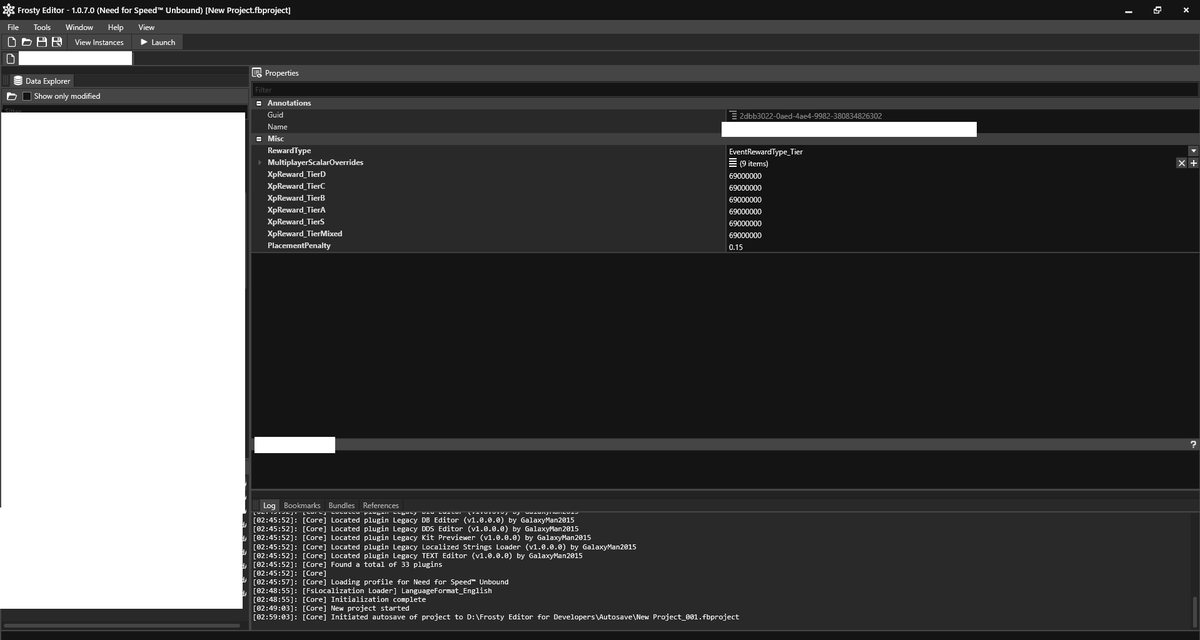1200x640 pixels.
Task: Click the Properties panel icon
Action: 257,73
